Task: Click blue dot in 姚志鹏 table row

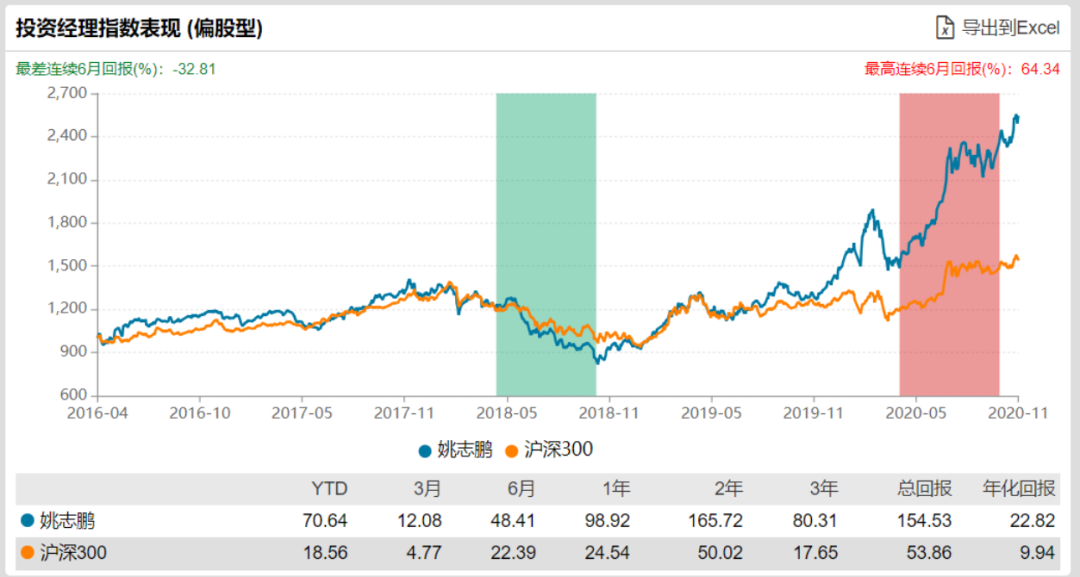Action: tap(28, 521)
